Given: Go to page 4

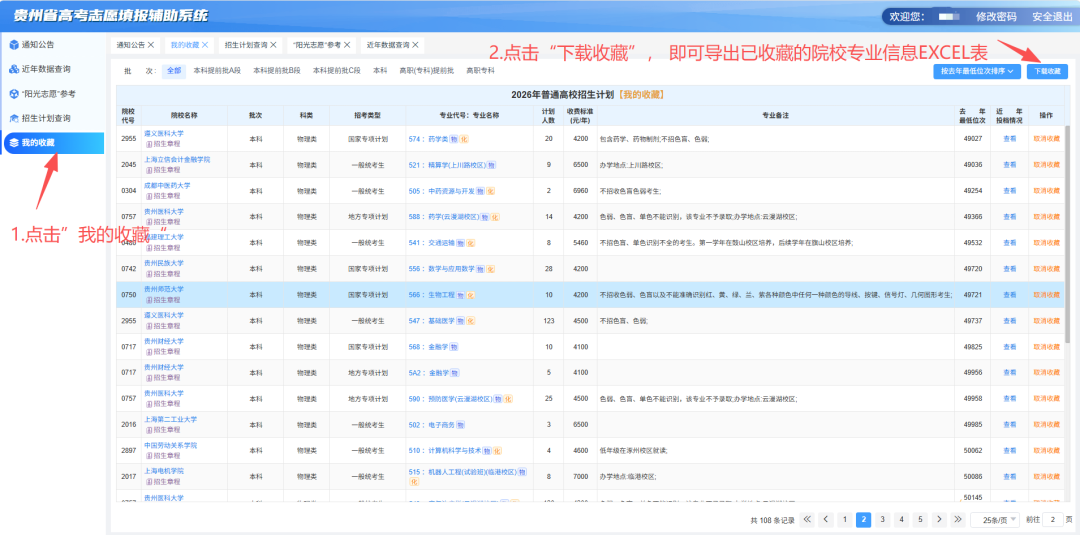Looking at the screenshot, I should pyautogui.click(x=900, y=519).
